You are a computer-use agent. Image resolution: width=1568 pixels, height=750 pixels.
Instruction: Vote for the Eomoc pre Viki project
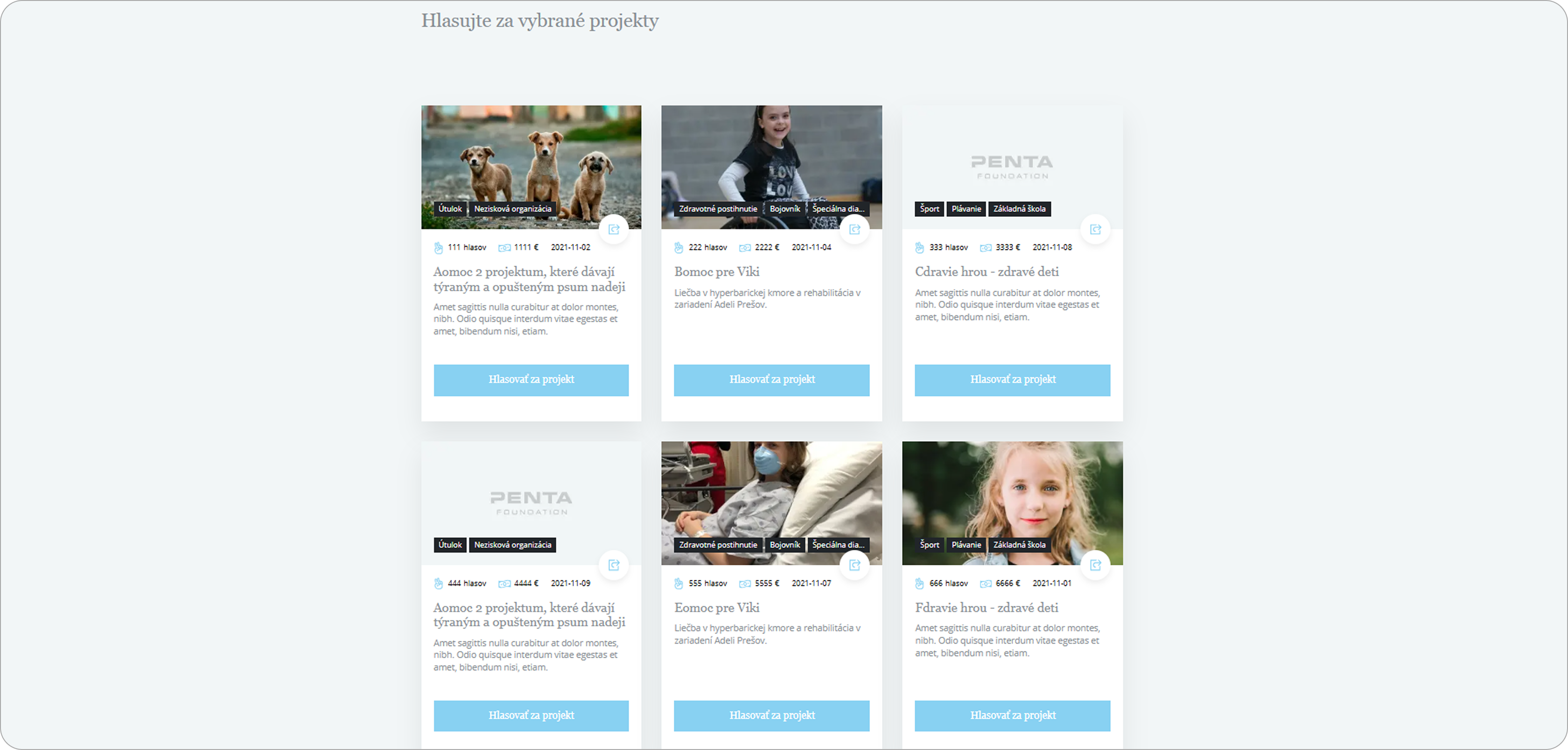point(771,716)
